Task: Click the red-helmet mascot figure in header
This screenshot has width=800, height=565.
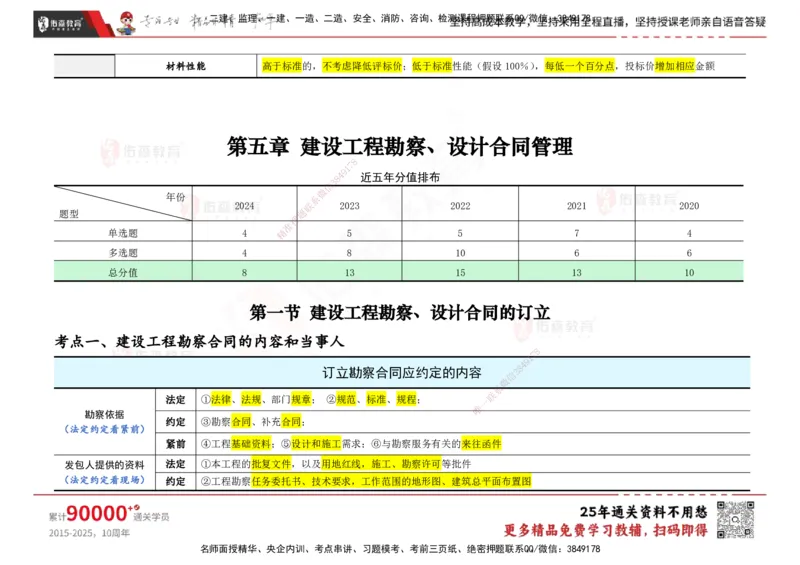Action: (x=126, y=23)
